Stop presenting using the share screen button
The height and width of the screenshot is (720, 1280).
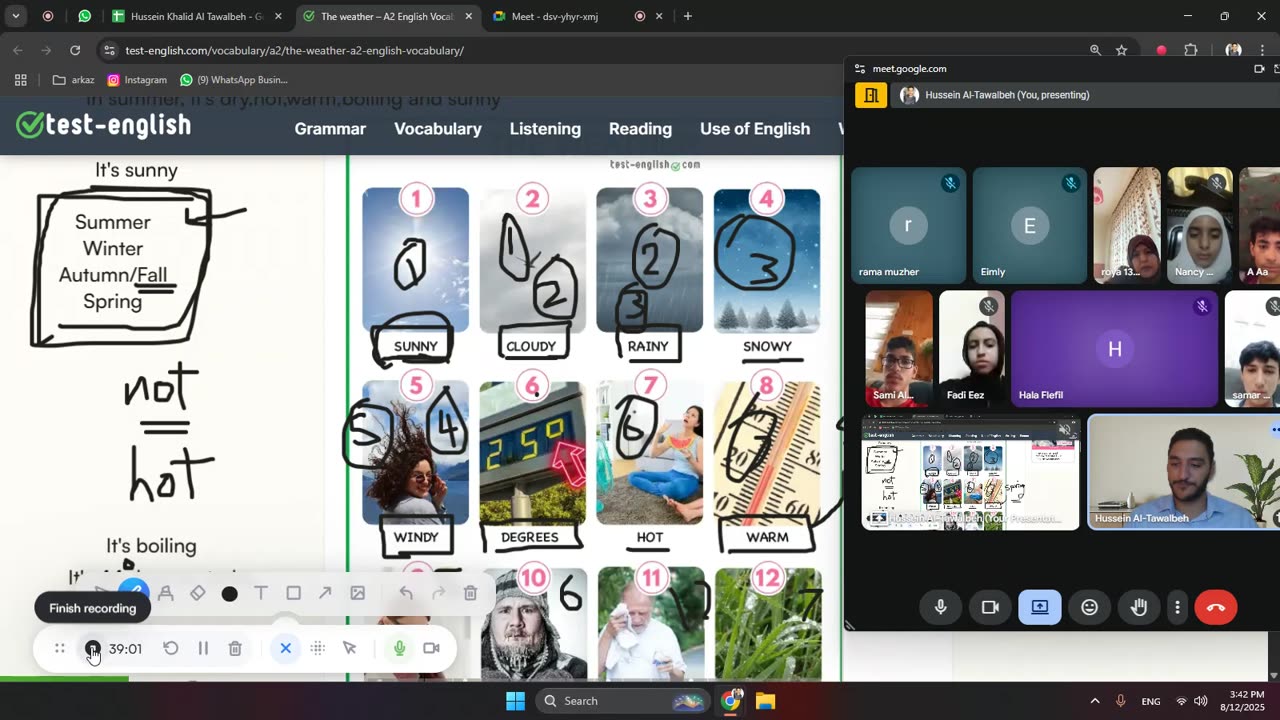click(1040, 607)
